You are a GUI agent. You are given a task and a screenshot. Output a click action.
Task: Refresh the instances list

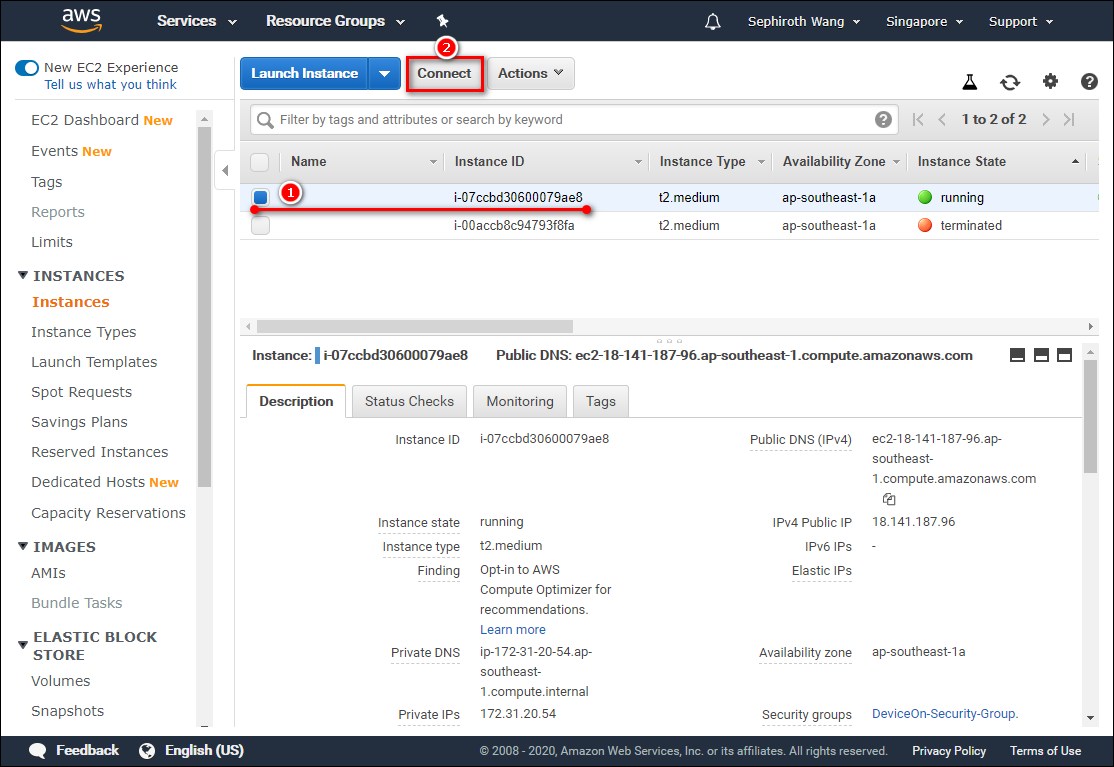[x=1010, y=82]
